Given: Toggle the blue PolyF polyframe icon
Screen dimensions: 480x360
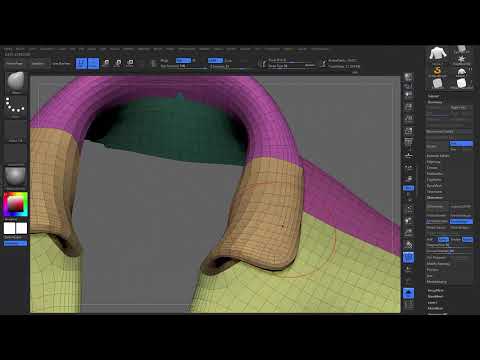Looking at the screenshot, I should point(408,257).
